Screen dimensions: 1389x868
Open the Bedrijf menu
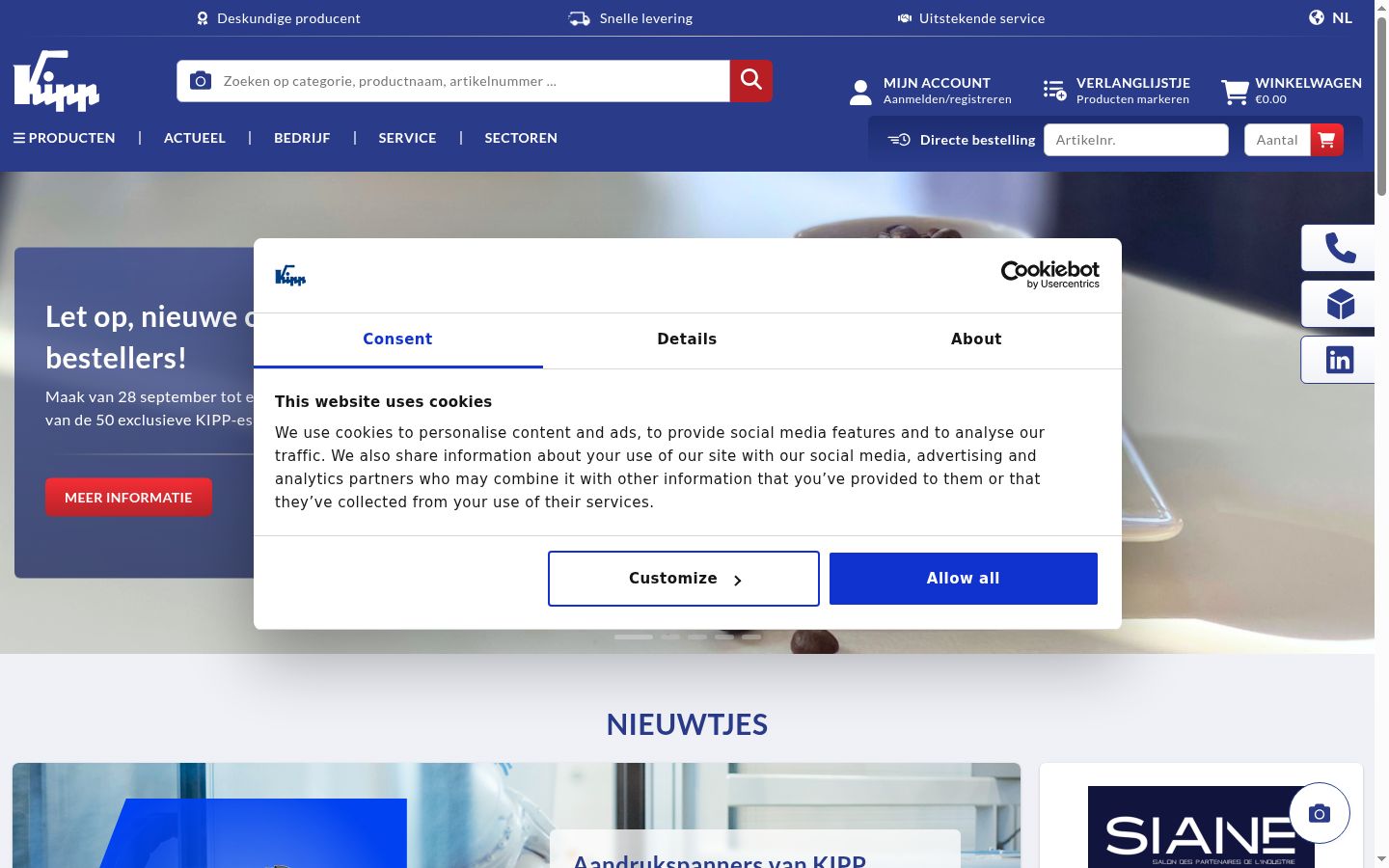[302, 138]
